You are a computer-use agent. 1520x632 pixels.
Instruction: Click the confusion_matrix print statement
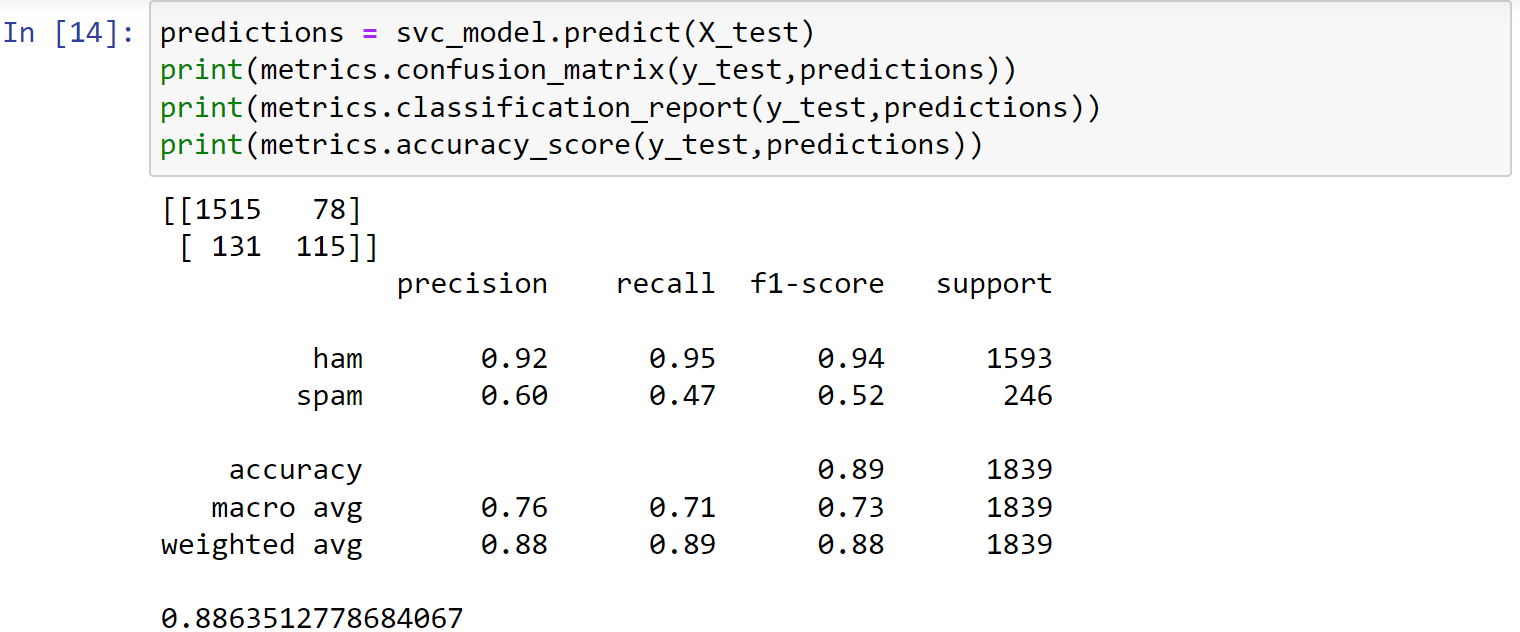[x=588, y=70]
